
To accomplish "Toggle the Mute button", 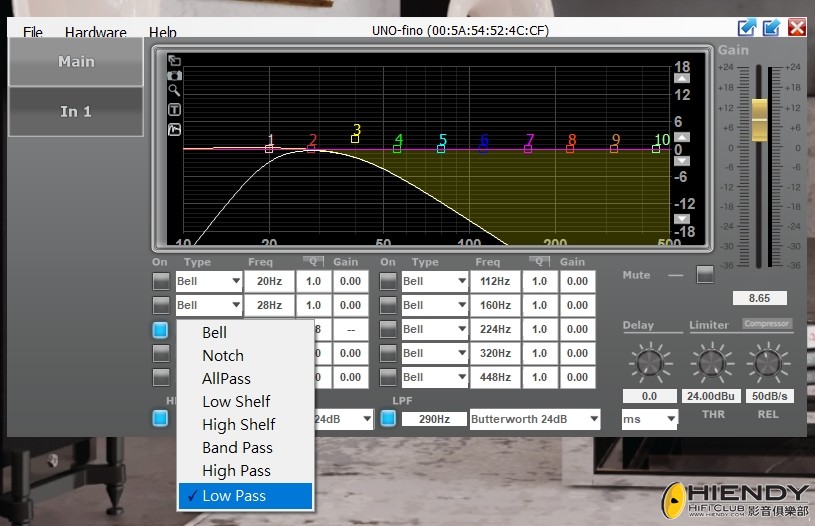I will [x=705, y=274].
